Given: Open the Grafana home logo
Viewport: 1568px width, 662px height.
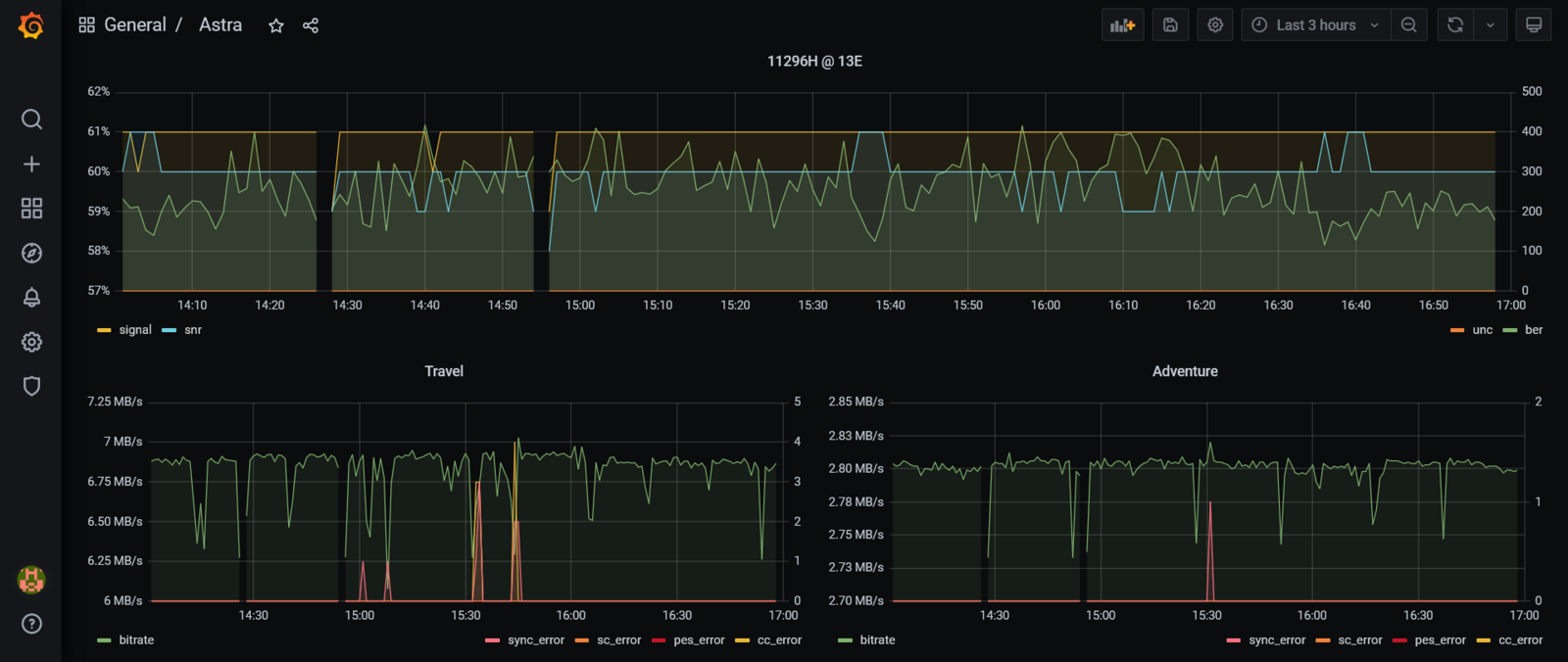Looking at the screenshot, I should [31, 25].
